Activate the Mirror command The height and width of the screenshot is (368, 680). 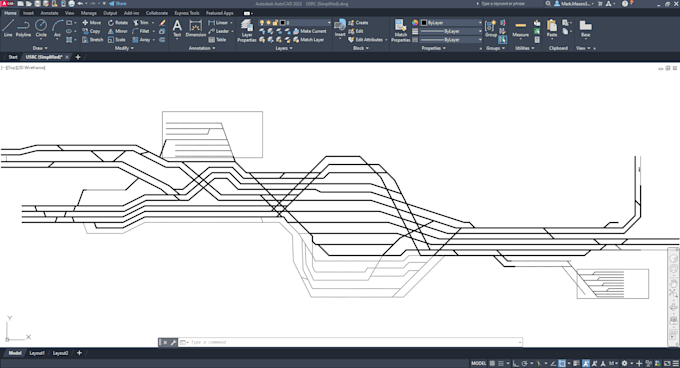click(118, 31)
